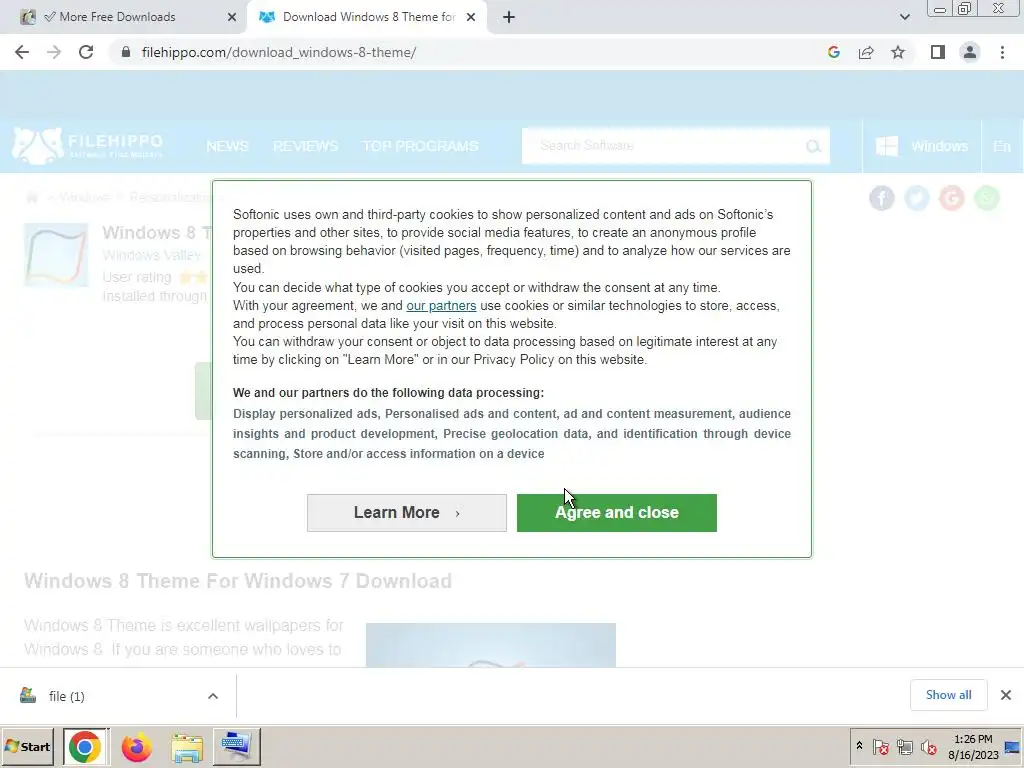Go back to the previous page

pos(22,52)
